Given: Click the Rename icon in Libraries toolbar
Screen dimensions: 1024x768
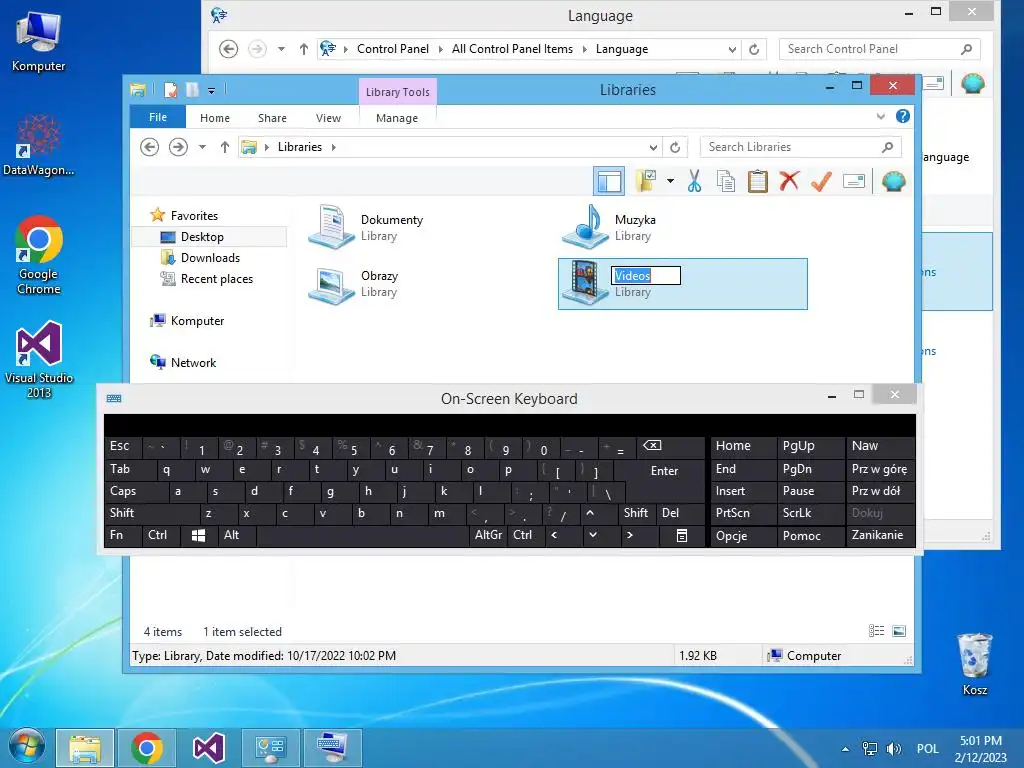Looking at the screenshot, I should coord(854,181).
